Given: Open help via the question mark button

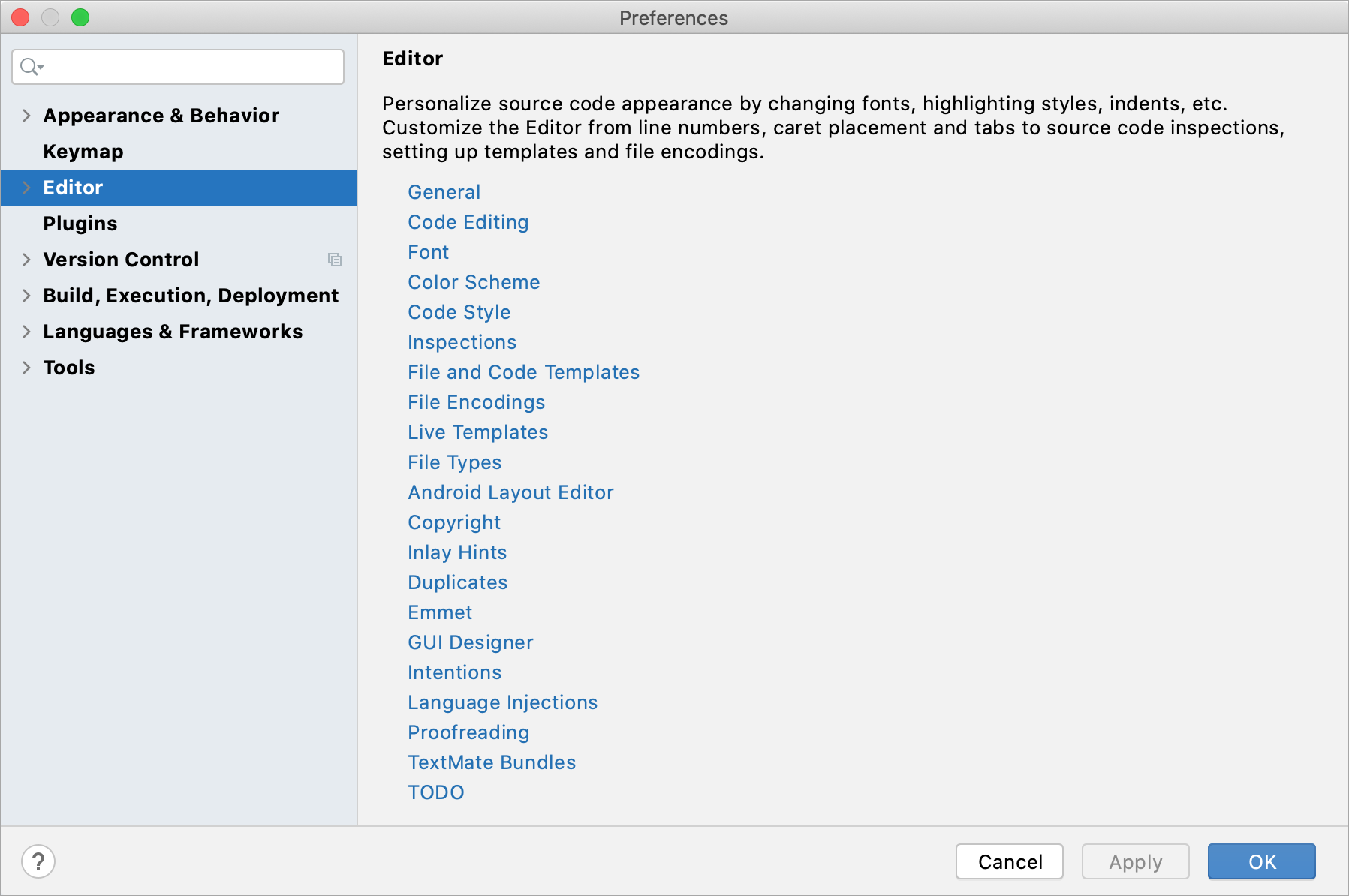Looking at the screenshot, I should tap(38, 861).
